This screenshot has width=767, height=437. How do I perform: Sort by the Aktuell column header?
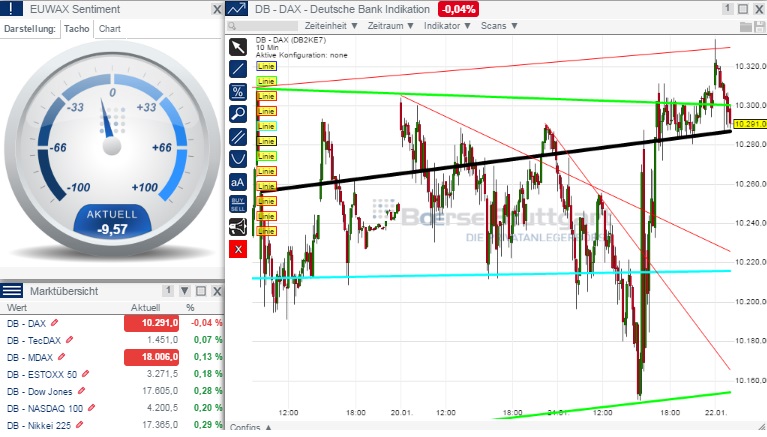tap(145, 308)
